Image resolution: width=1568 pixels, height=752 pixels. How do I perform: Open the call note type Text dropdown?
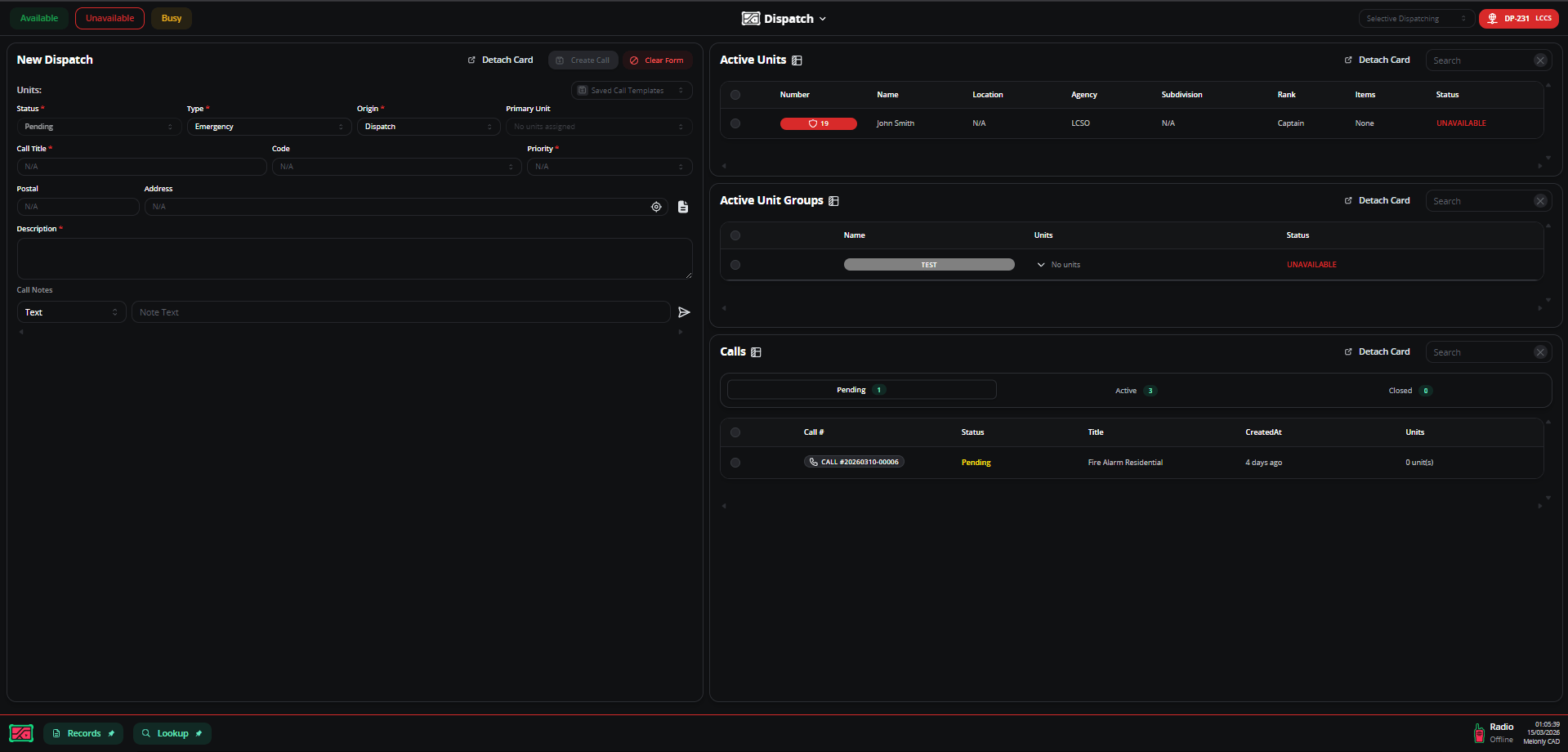click(72, 312)
